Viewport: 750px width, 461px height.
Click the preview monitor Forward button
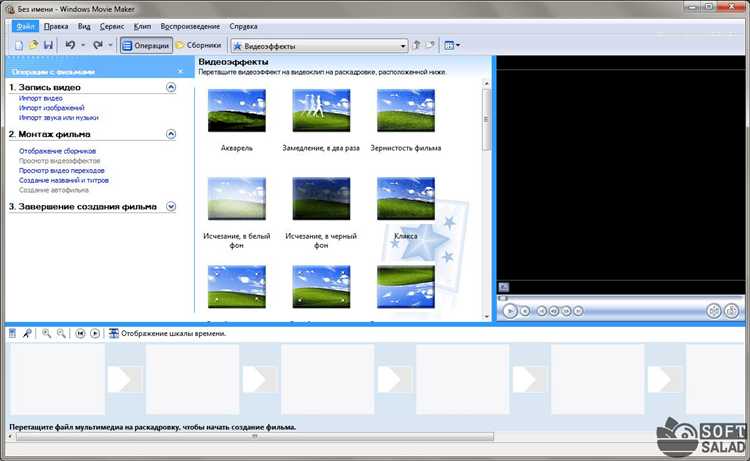[578, 311]
